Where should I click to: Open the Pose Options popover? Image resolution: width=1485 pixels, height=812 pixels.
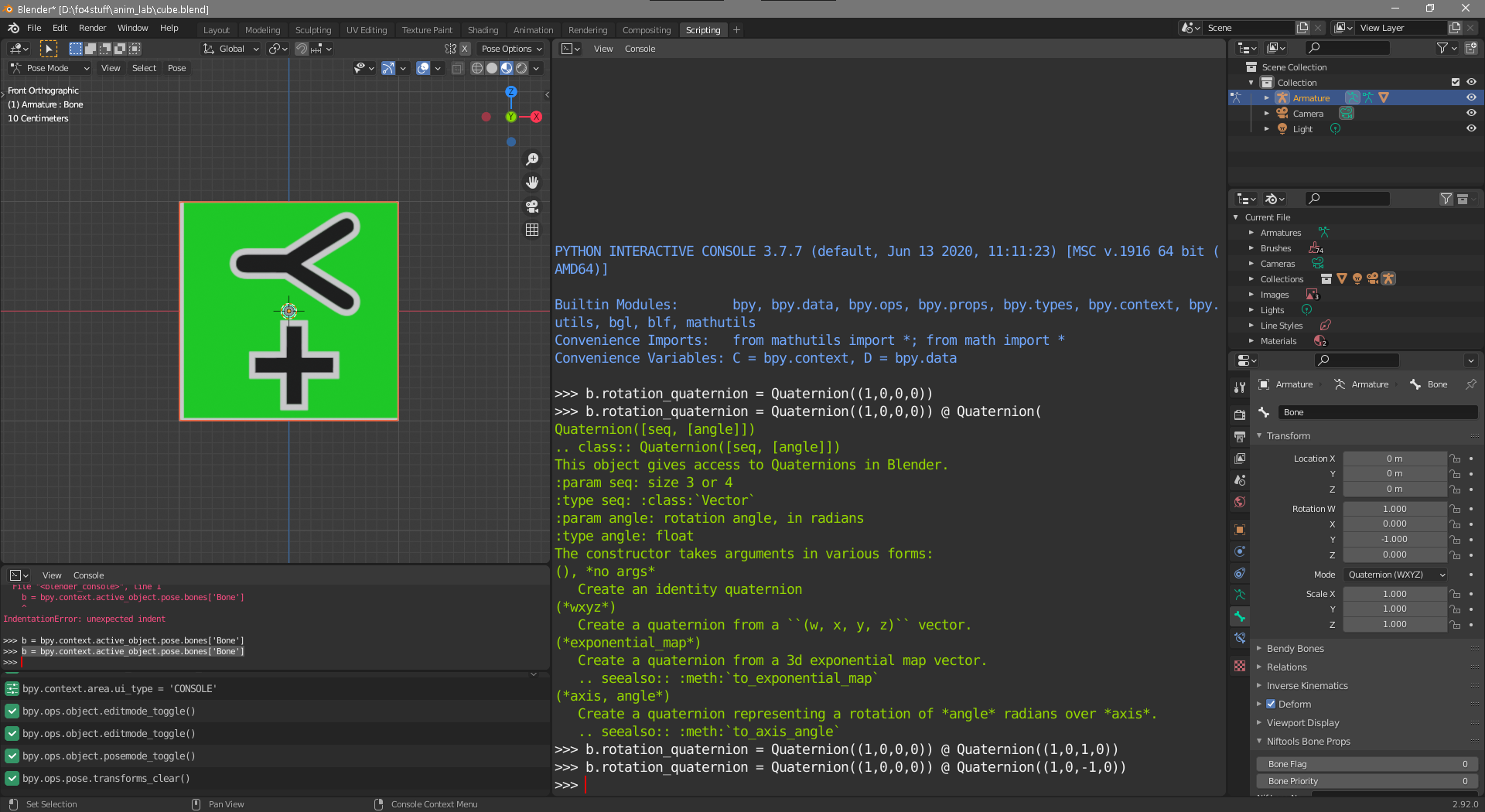coord(511,49)
